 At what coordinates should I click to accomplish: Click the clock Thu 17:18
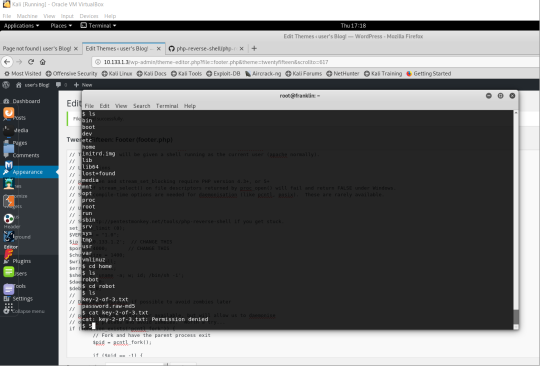353,25
